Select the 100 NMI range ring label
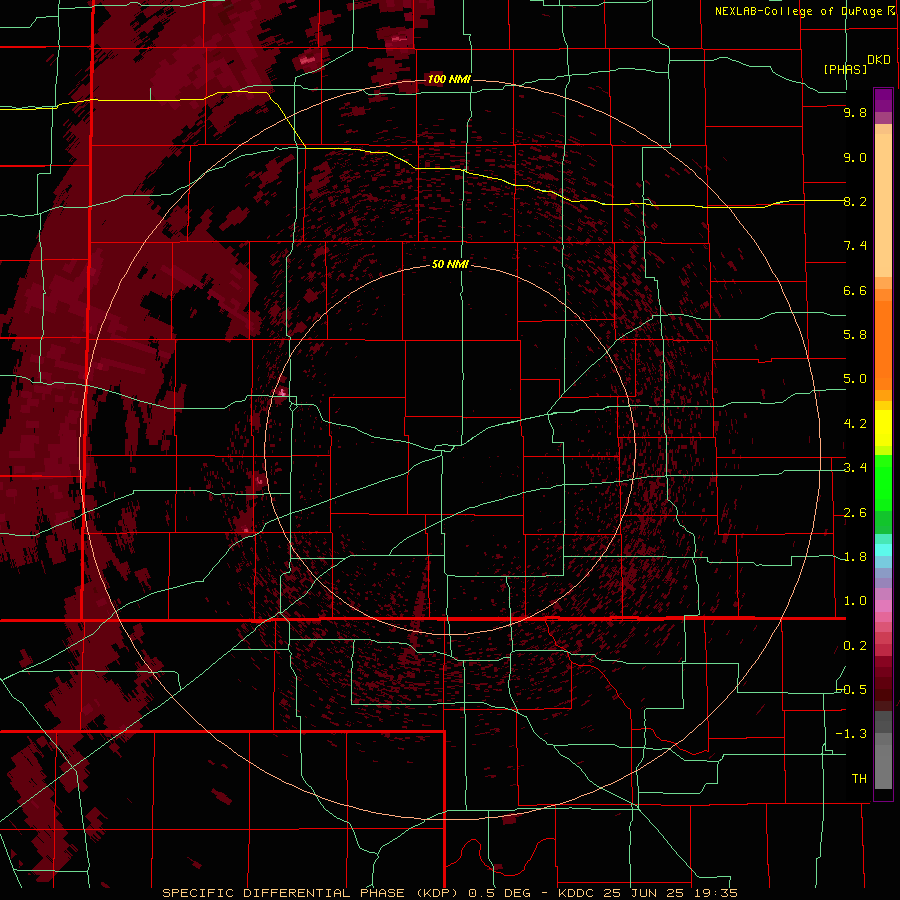The image size is (900, 900). tap(449, 79)
